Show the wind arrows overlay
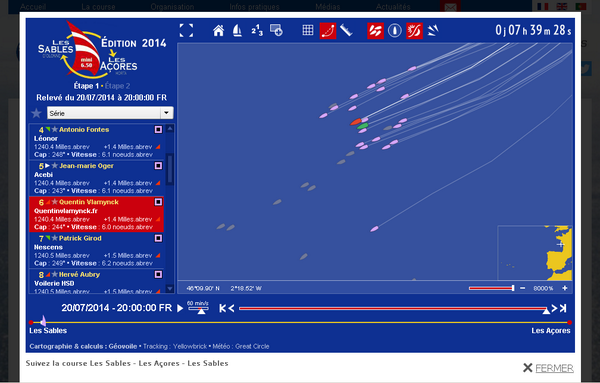 (433, 30)
